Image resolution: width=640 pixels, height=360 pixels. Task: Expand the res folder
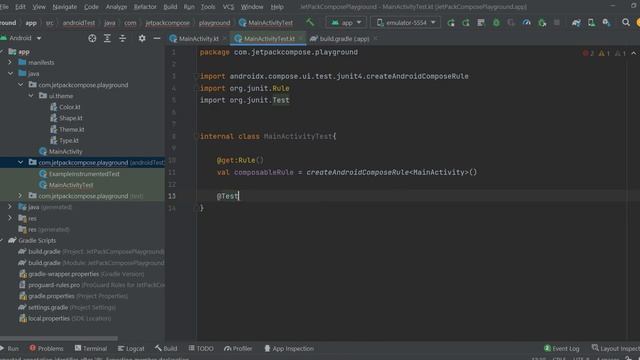pos(10,218)
